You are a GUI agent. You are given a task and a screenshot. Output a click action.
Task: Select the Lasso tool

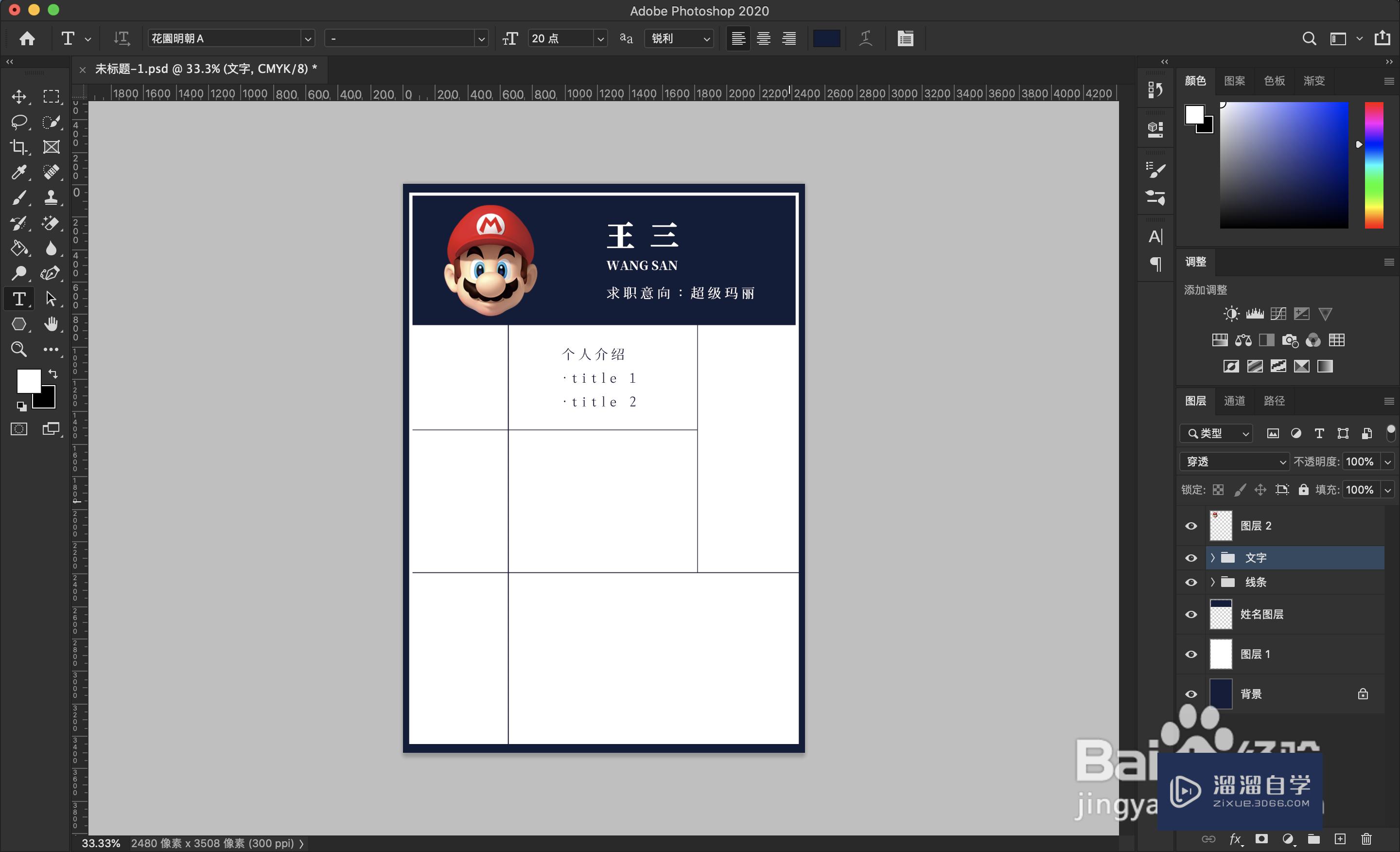(19, 122)
